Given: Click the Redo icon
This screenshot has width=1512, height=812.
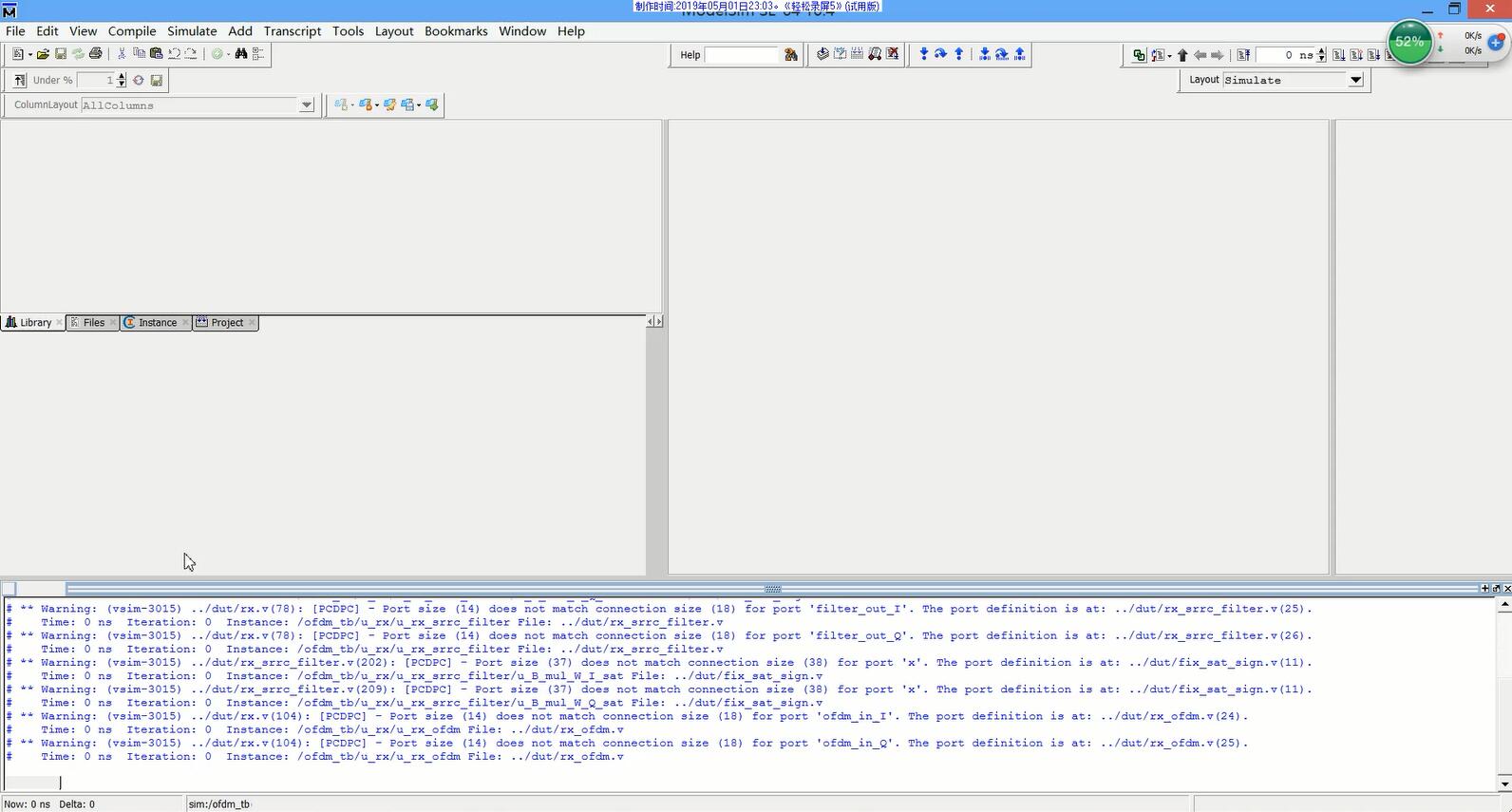Looking at the screenshot, I should coord(191,54).
